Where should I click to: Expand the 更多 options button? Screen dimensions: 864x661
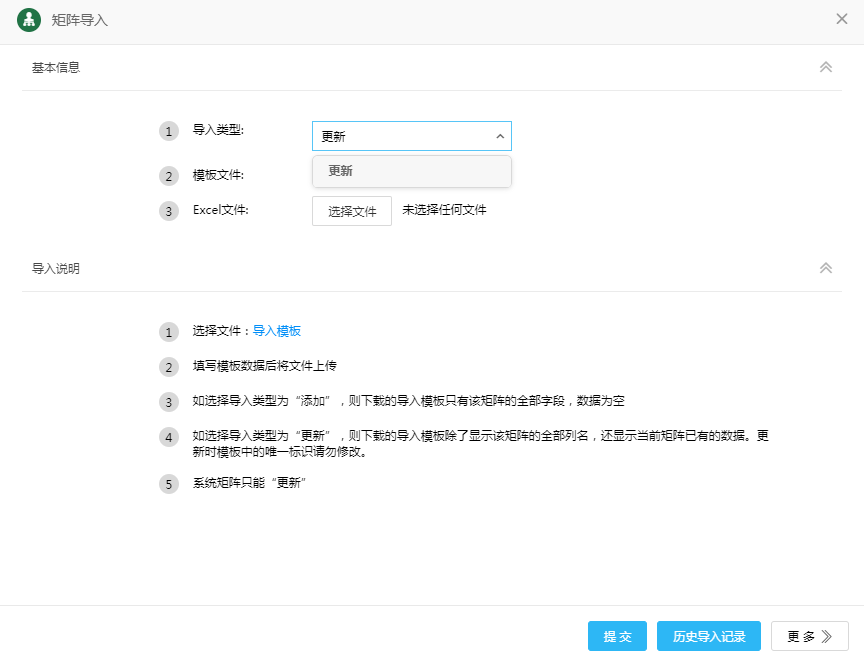(809, 636)
